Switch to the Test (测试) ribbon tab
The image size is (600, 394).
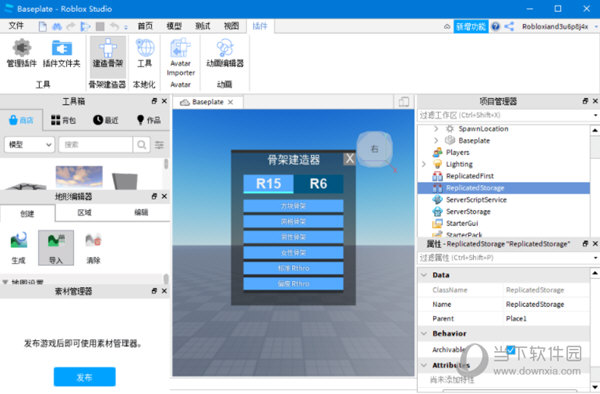203,26
